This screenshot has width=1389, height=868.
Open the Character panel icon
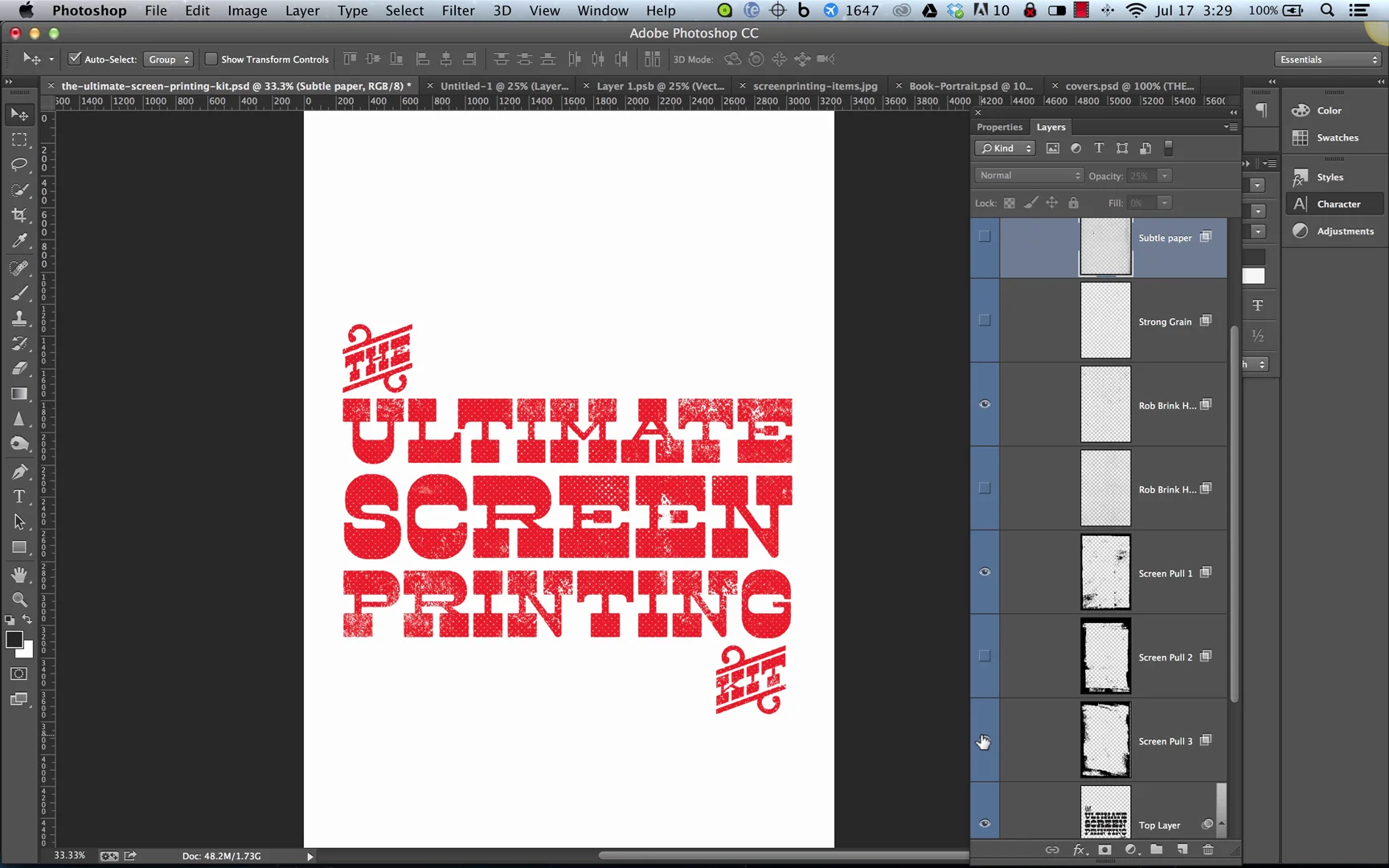point(1300,203)
